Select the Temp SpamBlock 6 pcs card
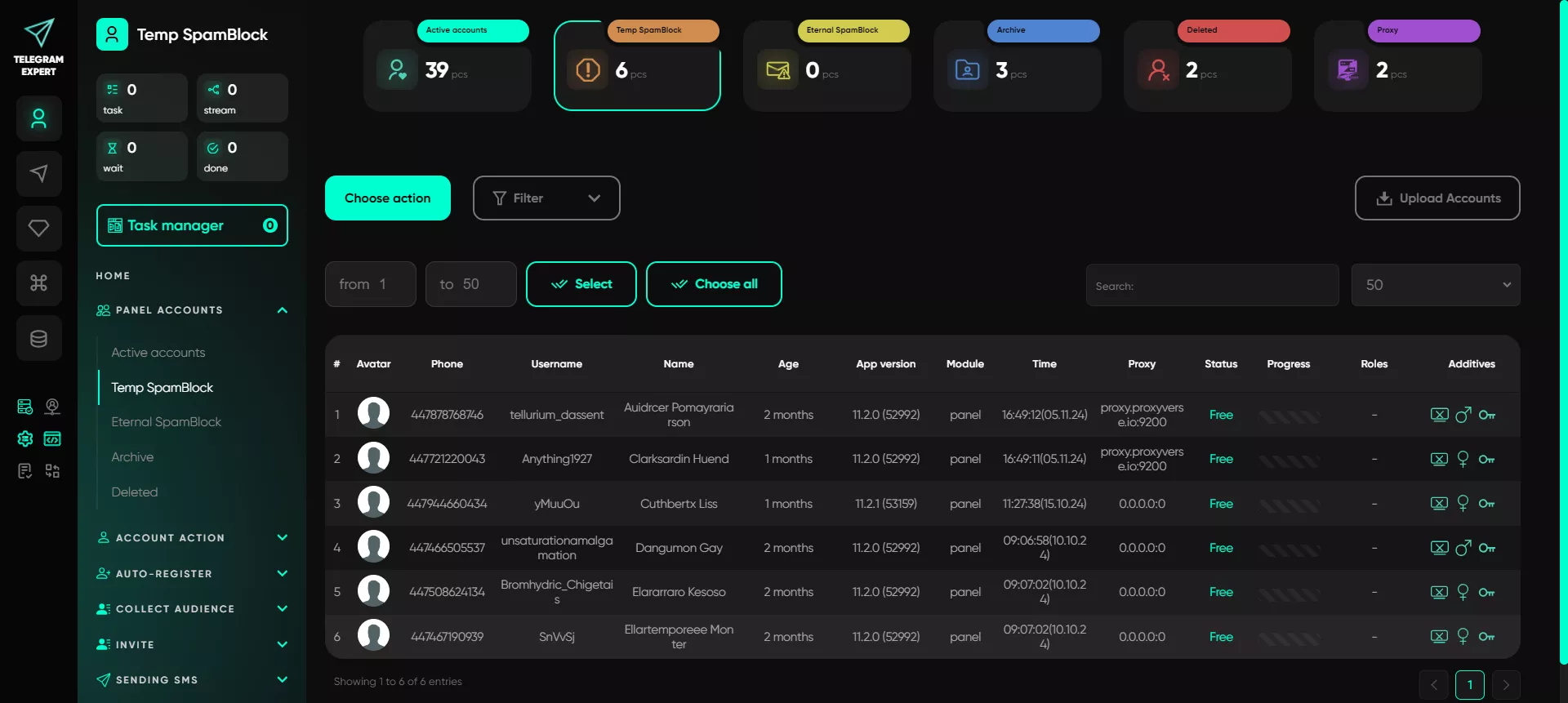Image resolution: width=1568 pixels, height=703 pixels. 637,66
